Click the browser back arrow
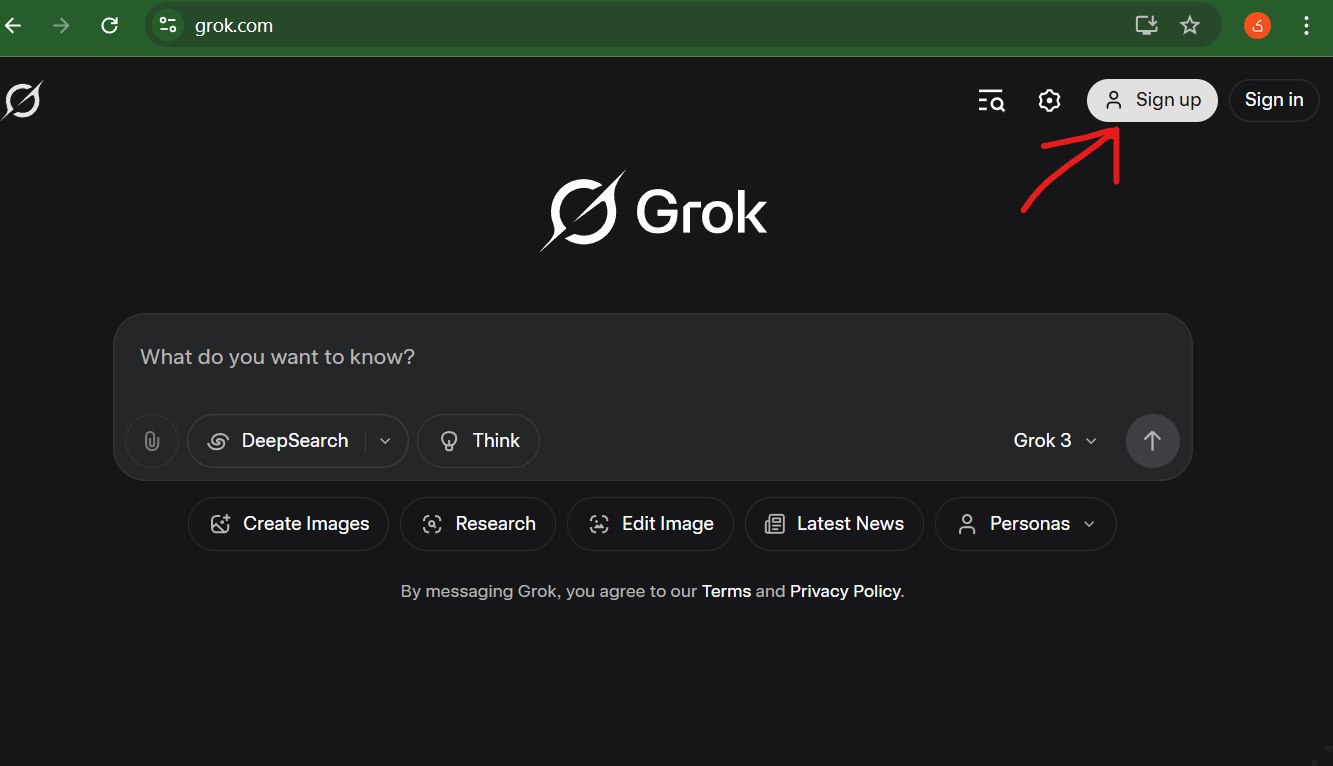The width and height of the screenshot is (1333, 766). point(13,26)
